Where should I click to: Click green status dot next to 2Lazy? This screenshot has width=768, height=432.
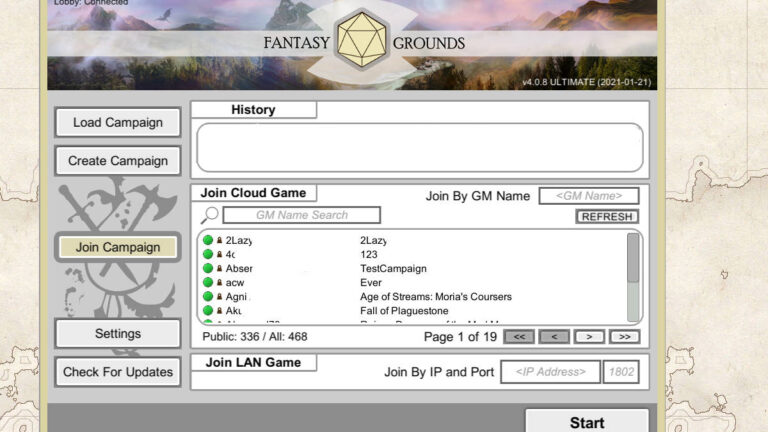click(208, 241)
